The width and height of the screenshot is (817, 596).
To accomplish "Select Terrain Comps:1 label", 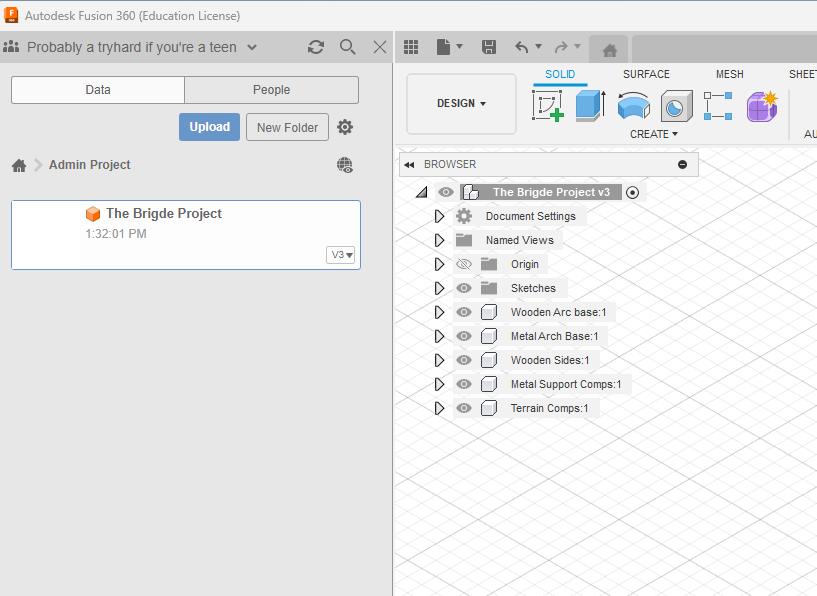I will pyautogui.click(x=549, y=408).
